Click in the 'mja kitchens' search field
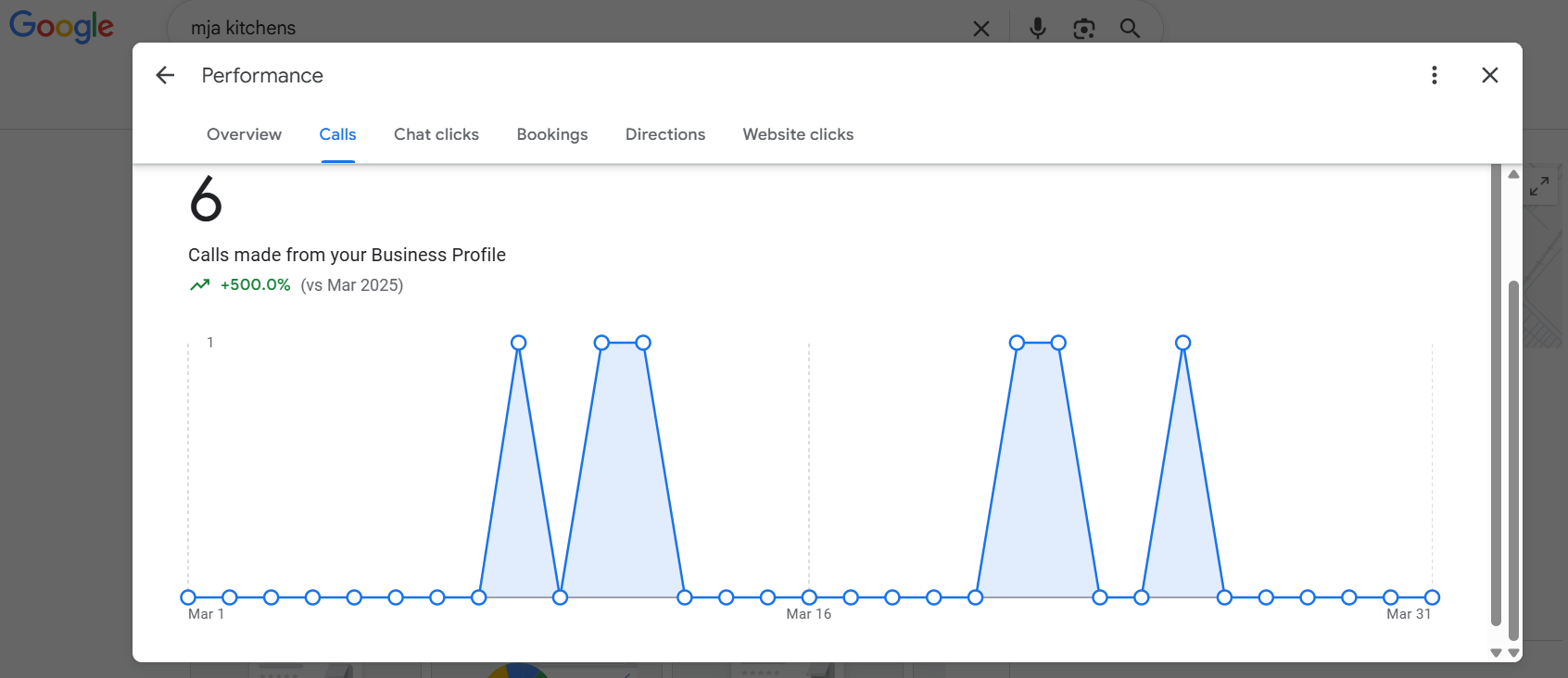This screenshot has width=1568, height=678. point(575,28)
